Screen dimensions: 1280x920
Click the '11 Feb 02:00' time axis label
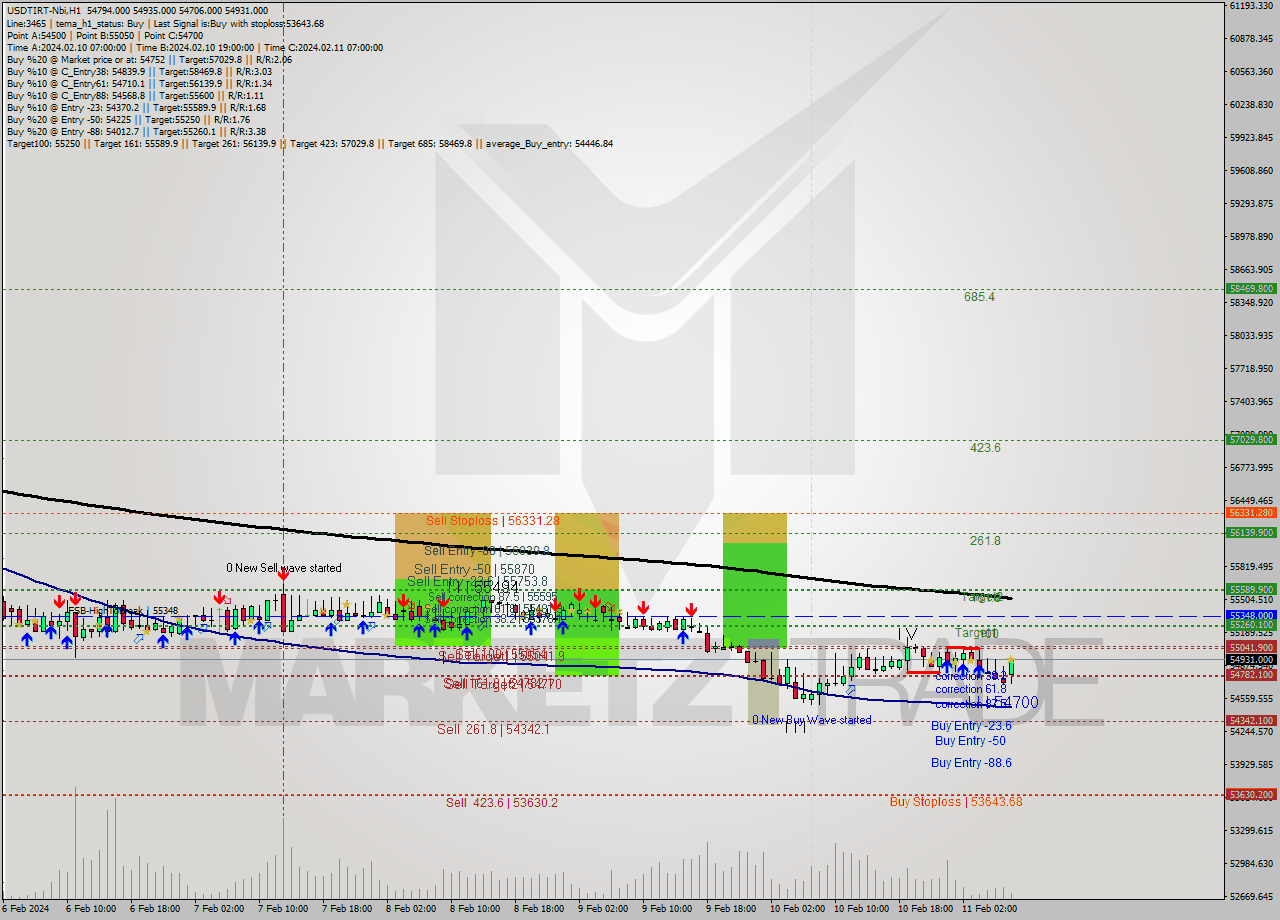pos(989,909)
